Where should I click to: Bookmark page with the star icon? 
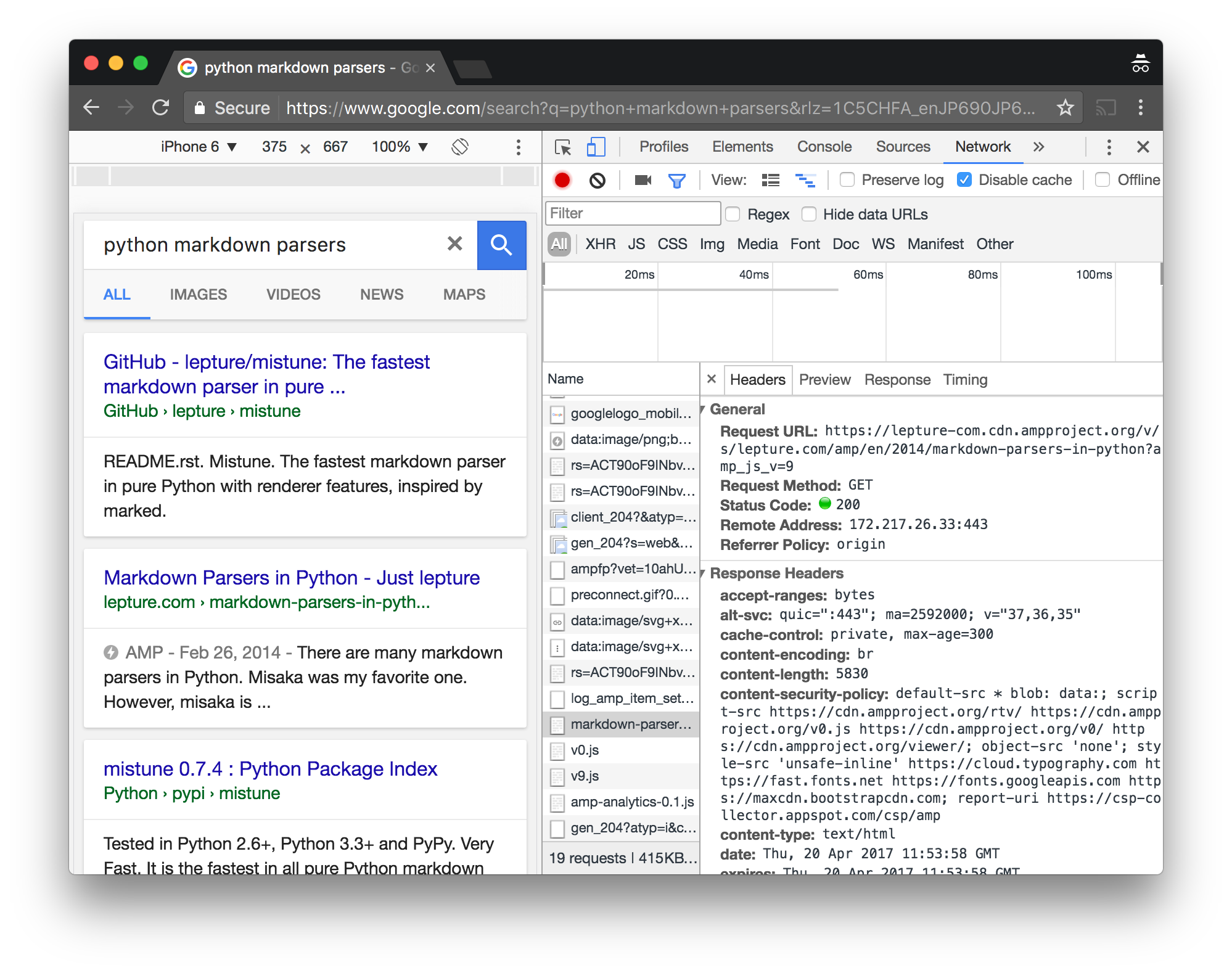point(1065,108)
